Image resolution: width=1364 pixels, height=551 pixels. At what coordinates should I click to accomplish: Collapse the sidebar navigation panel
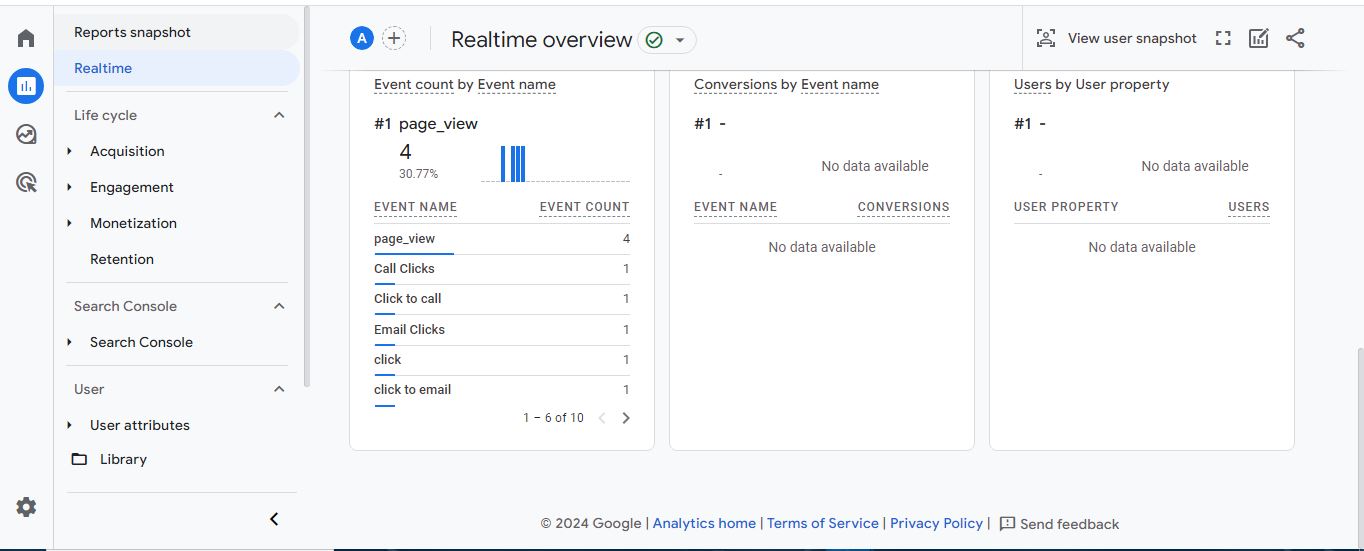pos(274,519)
